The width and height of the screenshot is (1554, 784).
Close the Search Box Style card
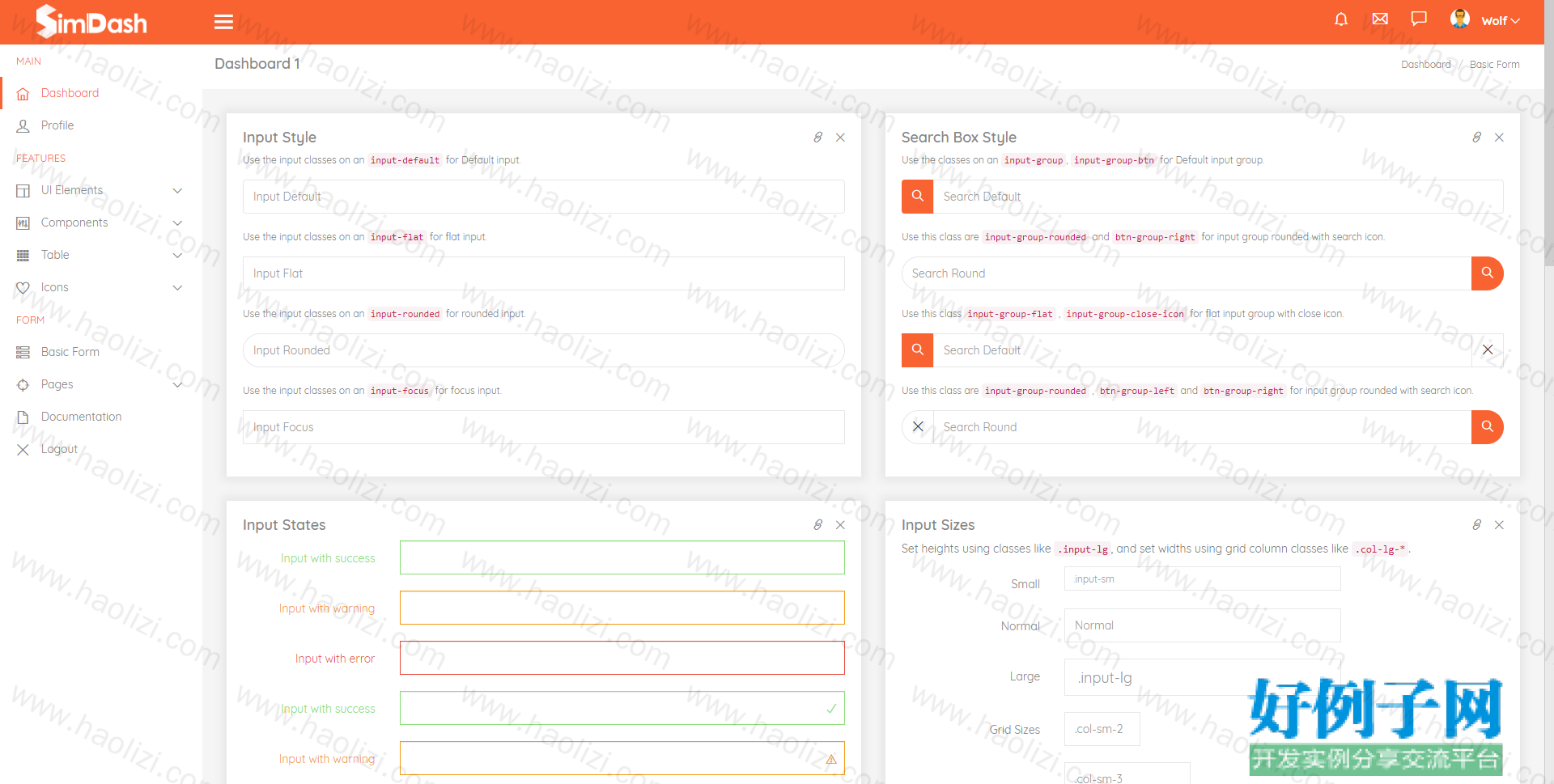[x=1499, y=138]
